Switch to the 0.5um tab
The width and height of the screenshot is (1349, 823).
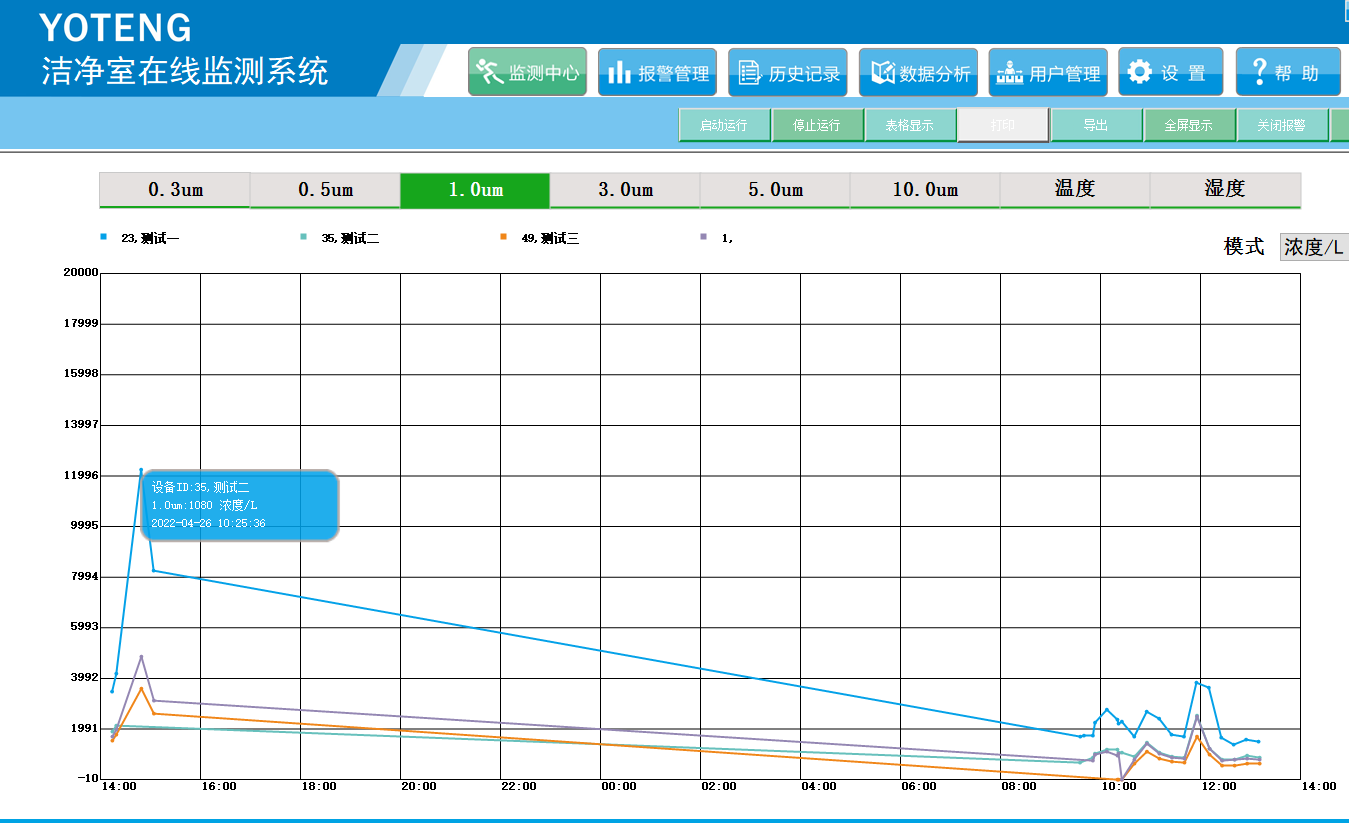(x=325, y=190)
